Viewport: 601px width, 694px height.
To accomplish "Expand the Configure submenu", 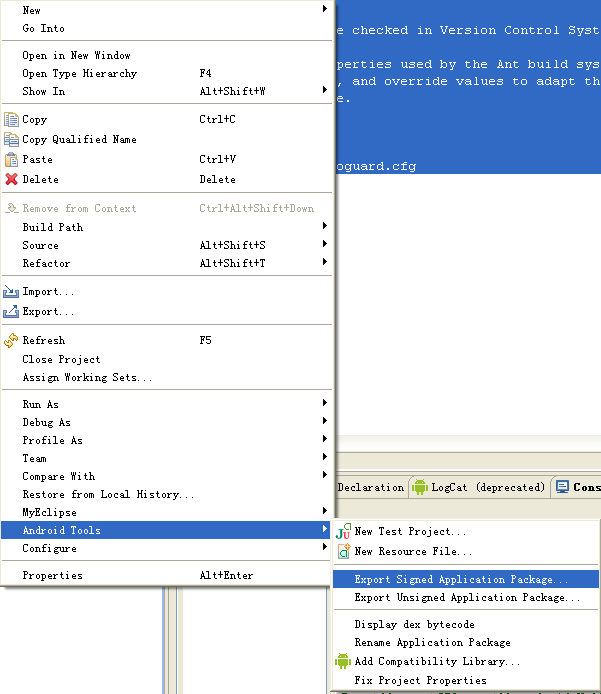I will [x=325, y=548].
